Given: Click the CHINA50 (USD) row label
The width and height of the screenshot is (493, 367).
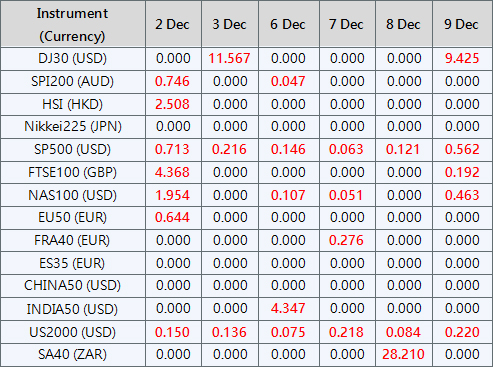Looking at the screenshot, I should pos(72,286).
